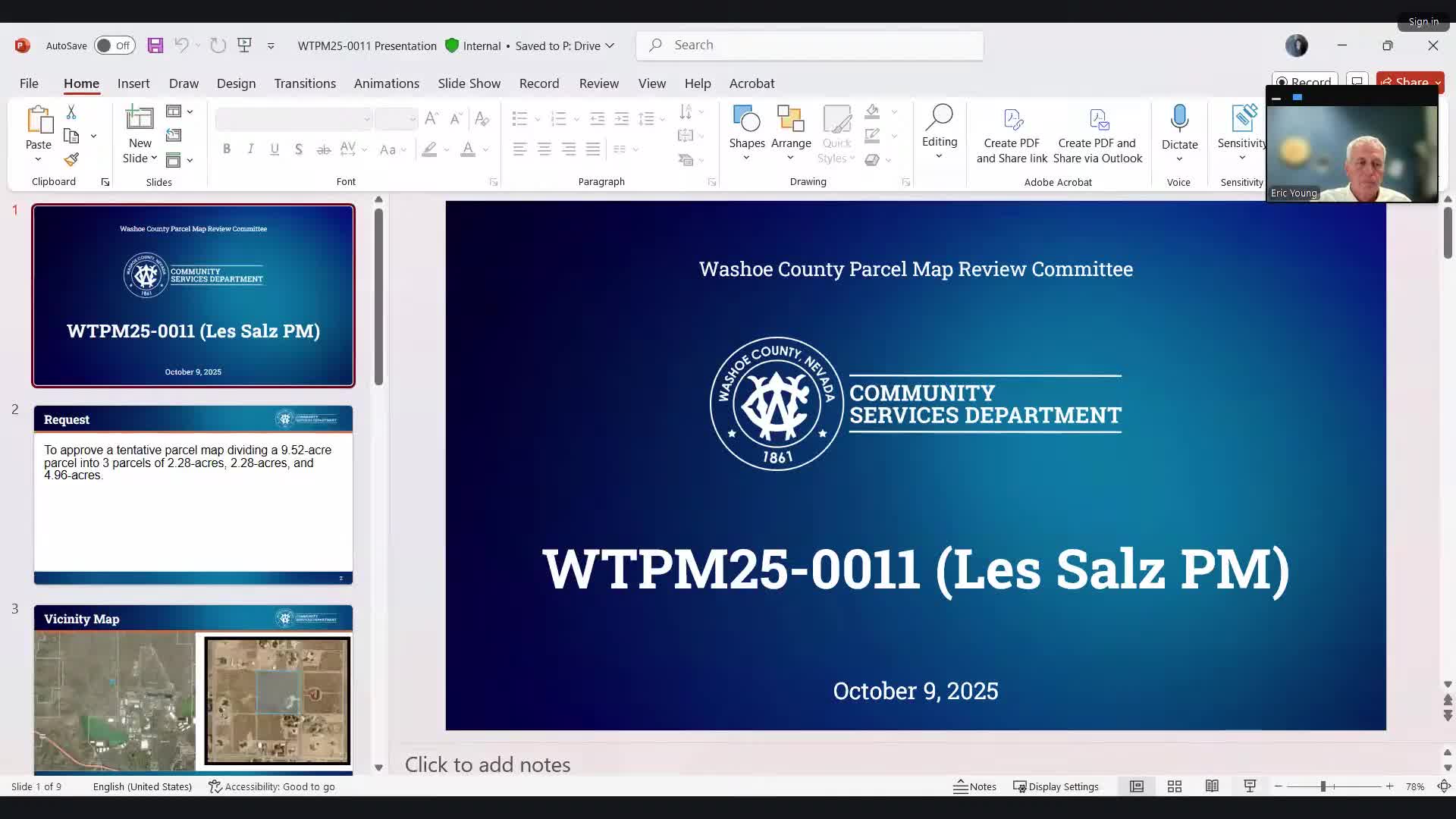Viewport: 1456px width, 819px height.
Task: Open the Dictate microphone tool
Action: pos(1179,120)
